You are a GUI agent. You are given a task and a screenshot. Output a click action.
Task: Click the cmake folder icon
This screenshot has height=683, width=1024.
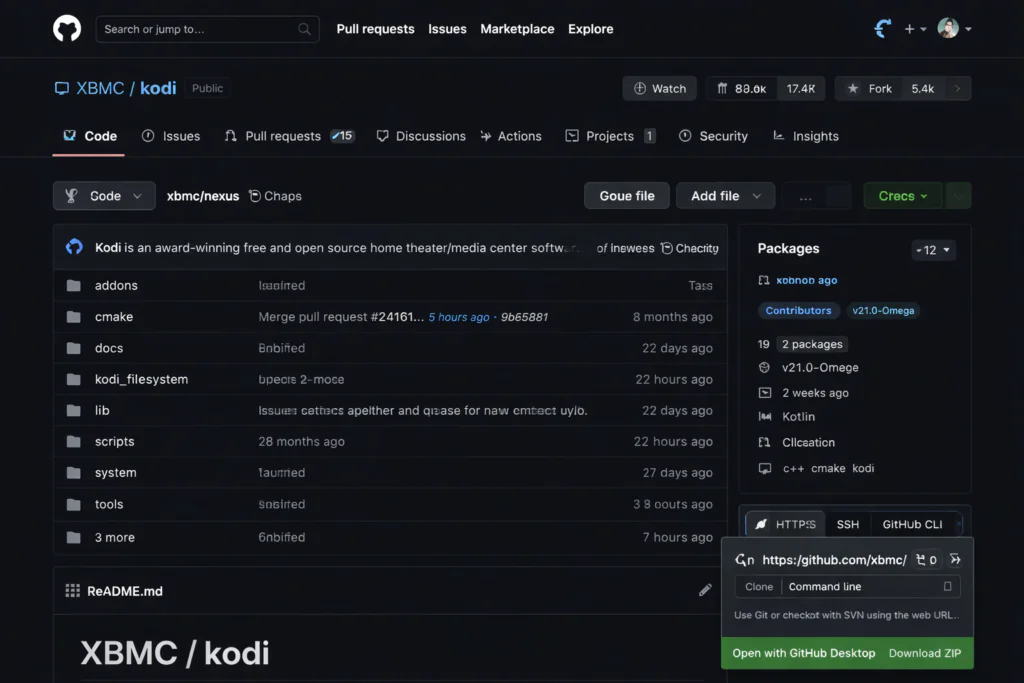pos(74,317)
